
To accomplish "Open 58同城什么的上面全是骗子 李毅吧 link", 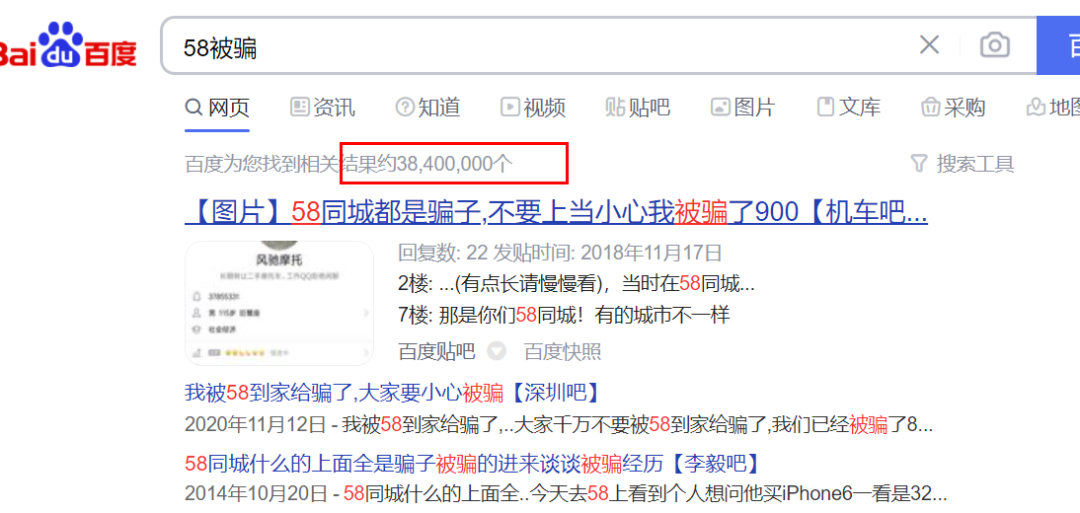I will pos(472,463).
